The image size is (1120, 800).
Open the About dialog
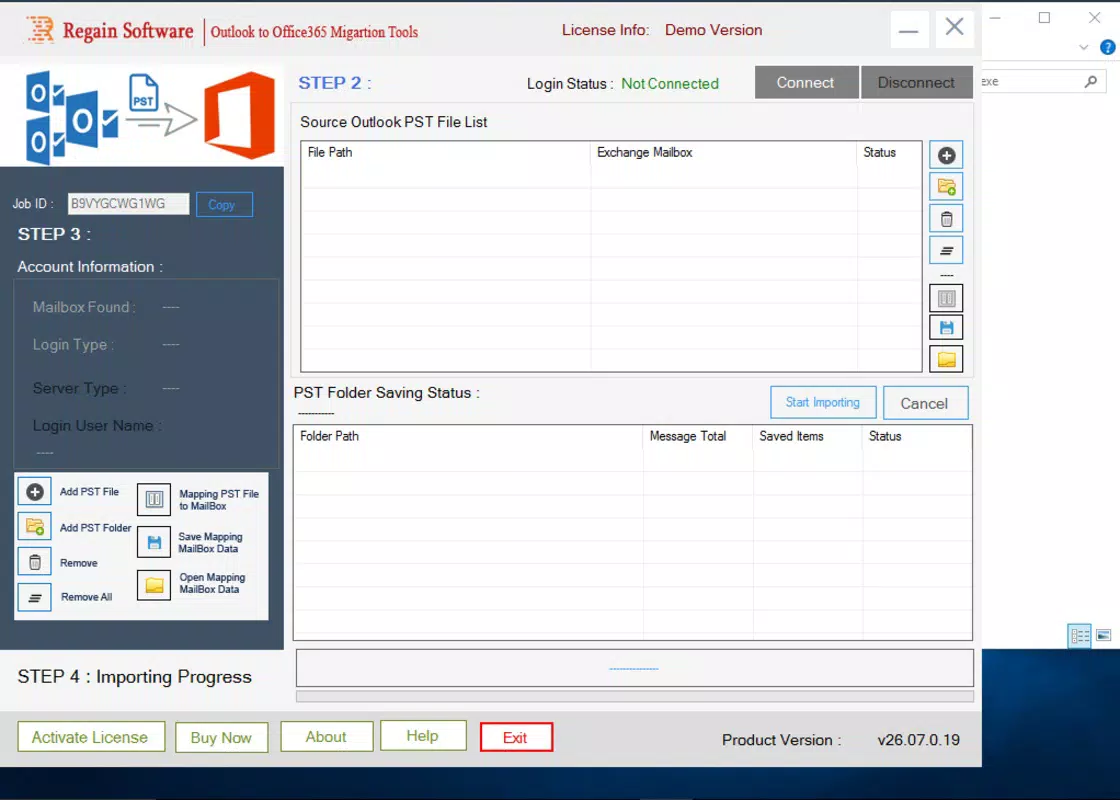pyautogui.click(x=326, y=736)
